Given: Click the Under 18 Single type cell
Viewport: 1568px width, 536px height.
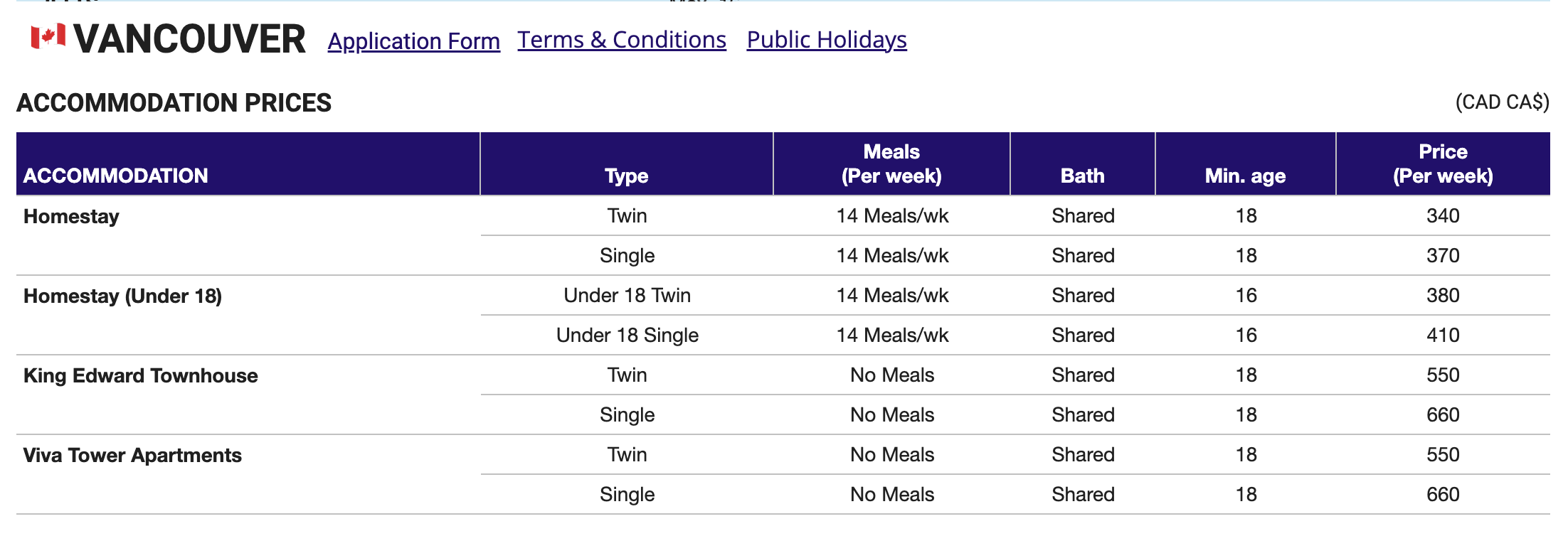Looking at the screenshot, I should click(627, 335).
